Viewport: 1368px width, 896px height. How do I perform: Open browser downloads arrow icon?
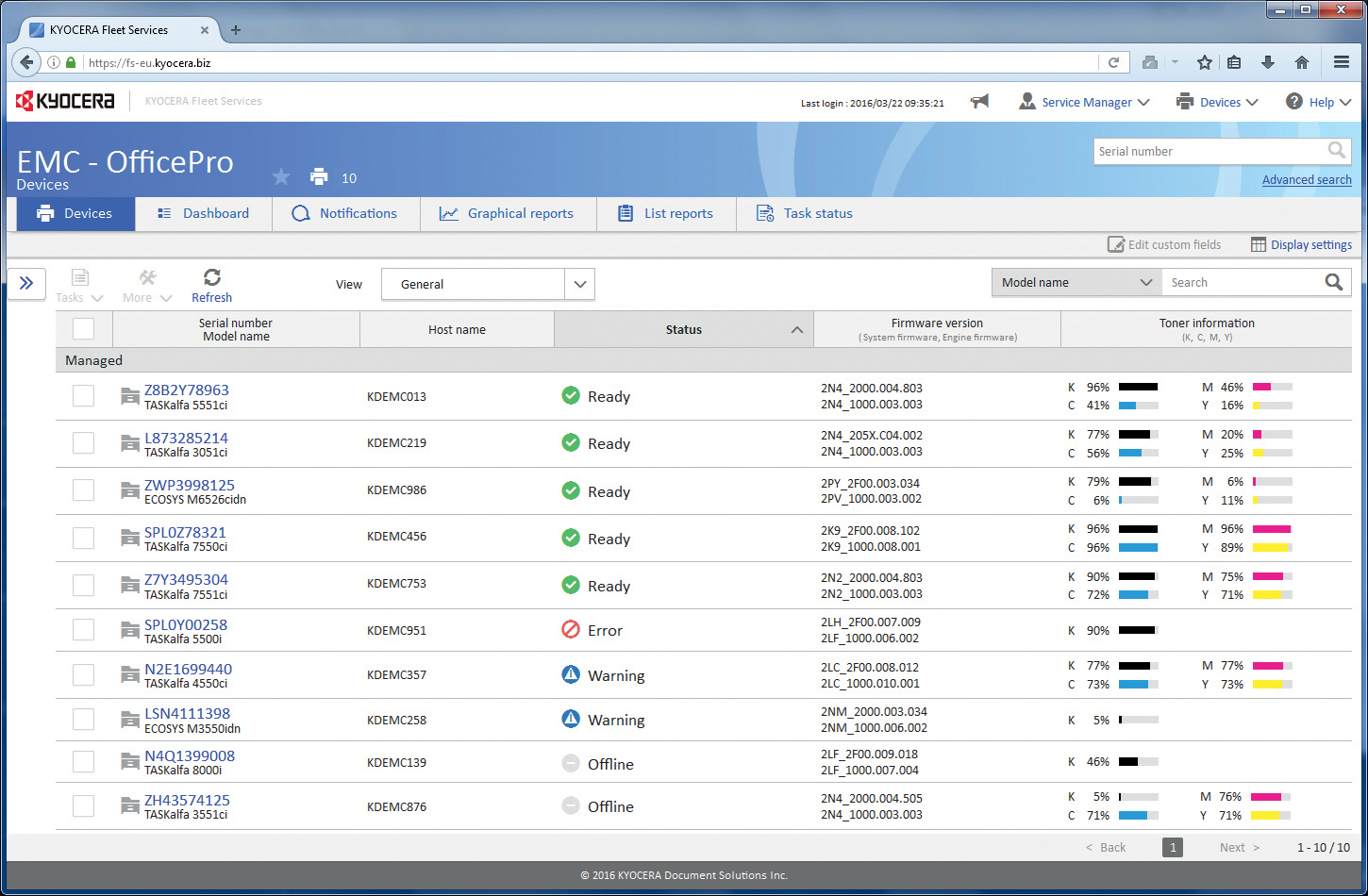coord(1268,62)
